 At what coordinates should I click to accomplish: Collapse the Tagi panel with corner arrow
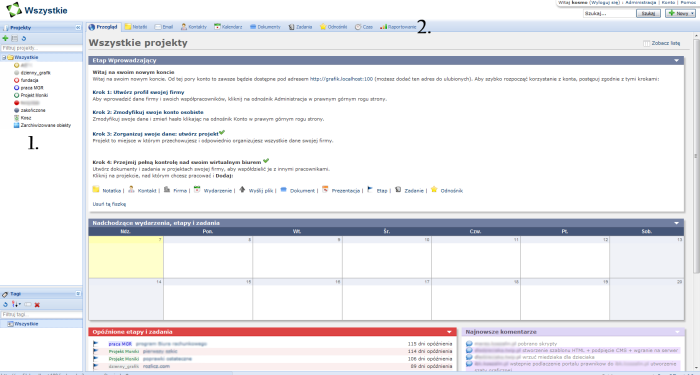click(x=78, y=294)
